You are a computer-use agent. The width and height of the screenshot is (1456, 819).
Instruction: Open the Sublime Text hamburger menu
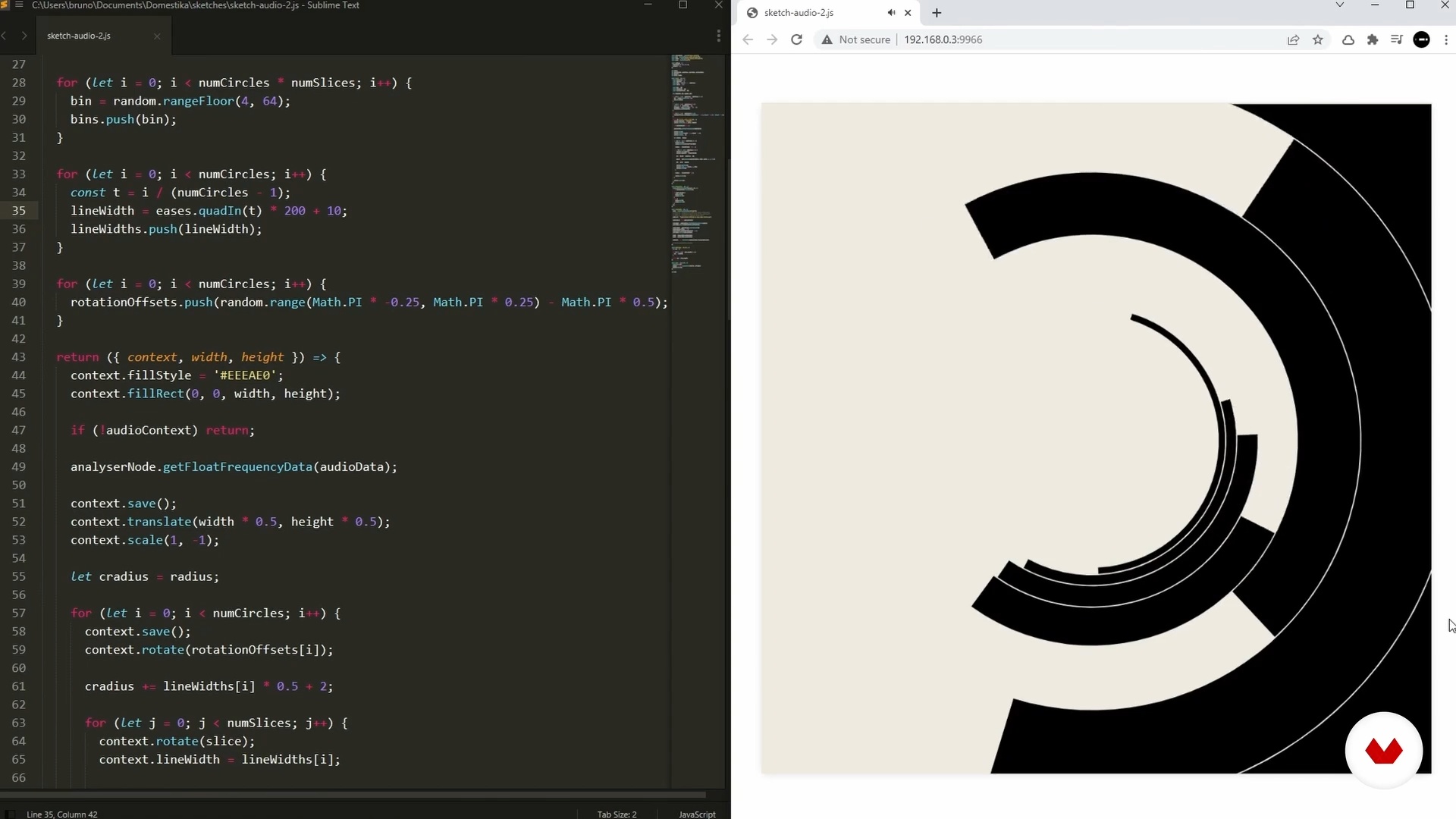click(20, 5)
